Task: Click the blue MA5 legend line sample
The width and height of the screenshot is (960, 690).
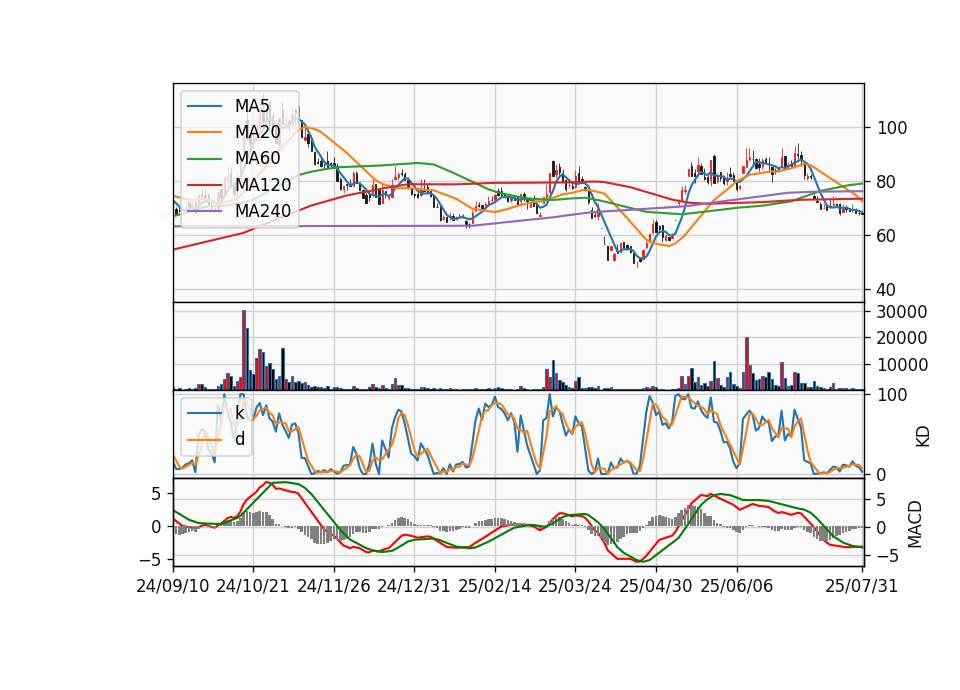Action: click(x=204, y=107)
